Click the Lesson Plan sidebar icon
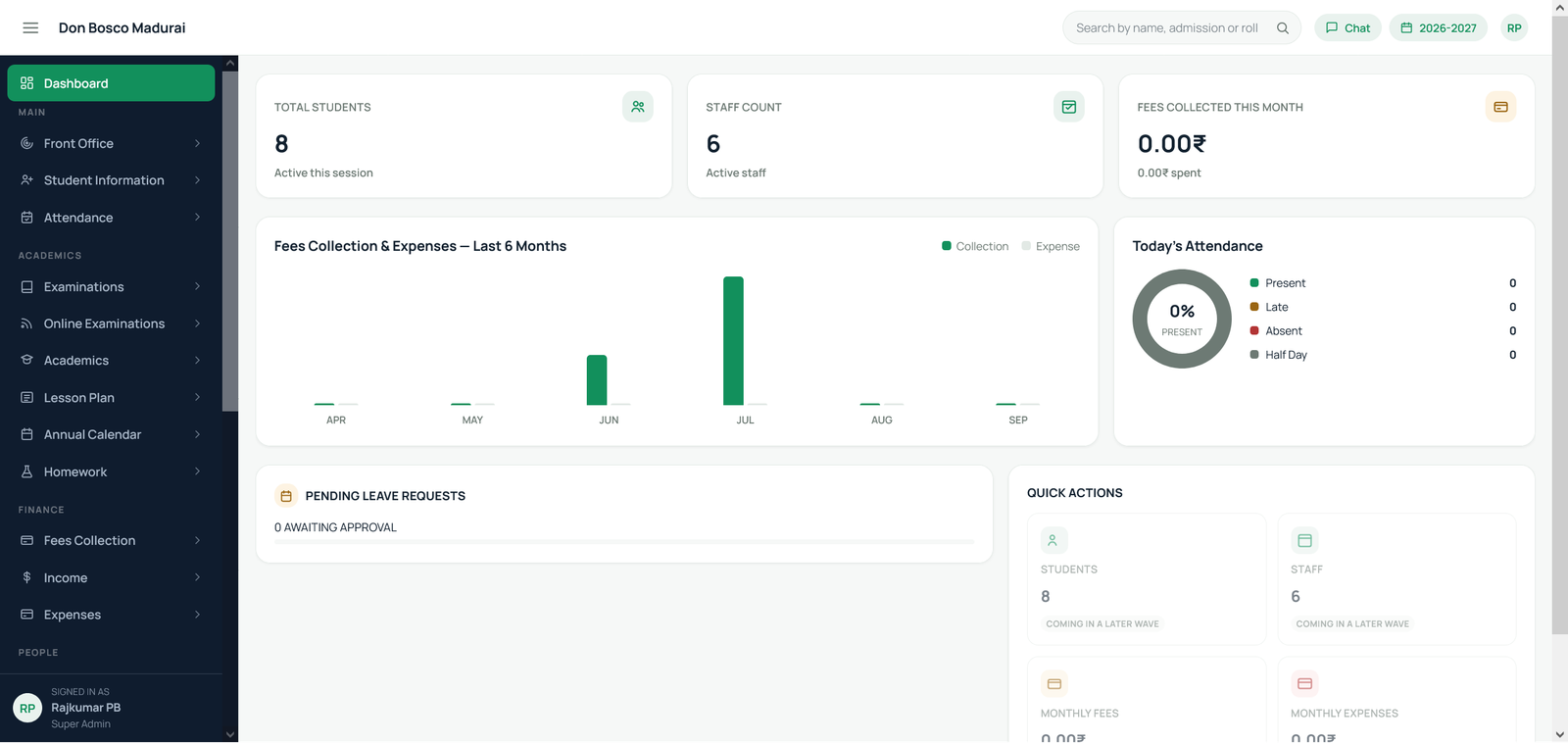 26,398
